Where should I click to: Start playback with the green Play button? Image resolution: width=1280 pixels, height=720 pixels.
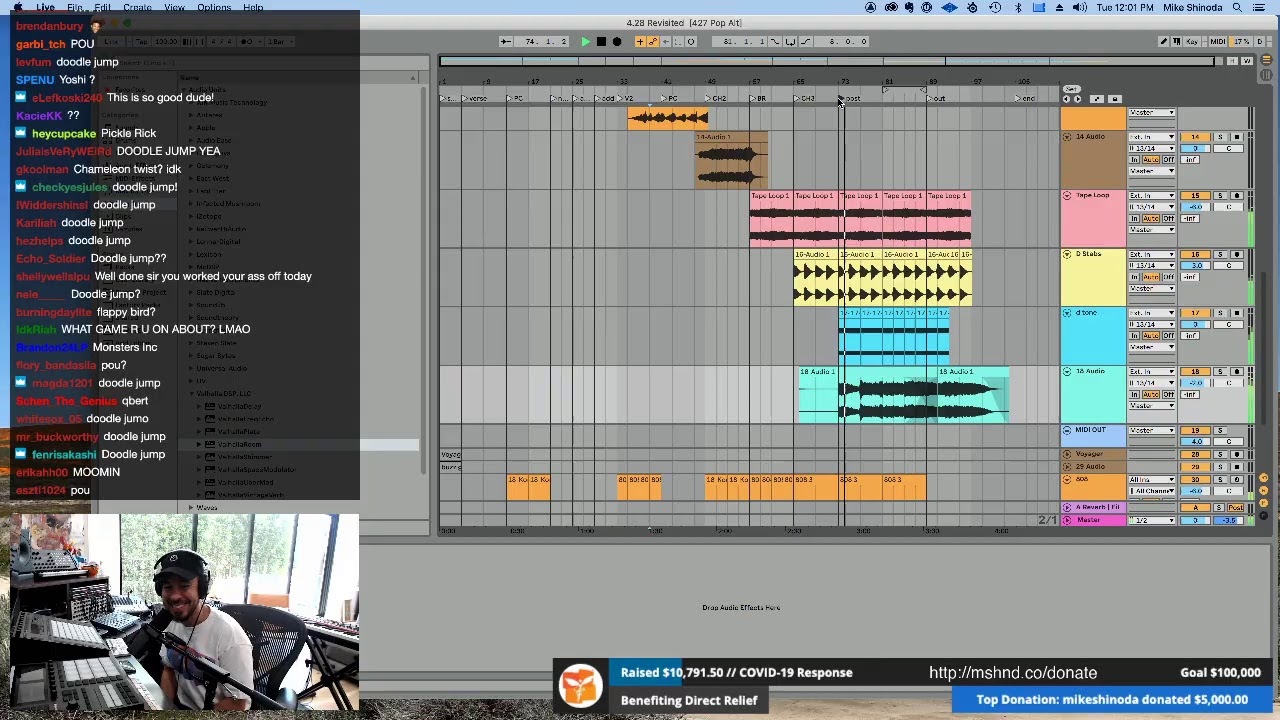tap(585, 41)
